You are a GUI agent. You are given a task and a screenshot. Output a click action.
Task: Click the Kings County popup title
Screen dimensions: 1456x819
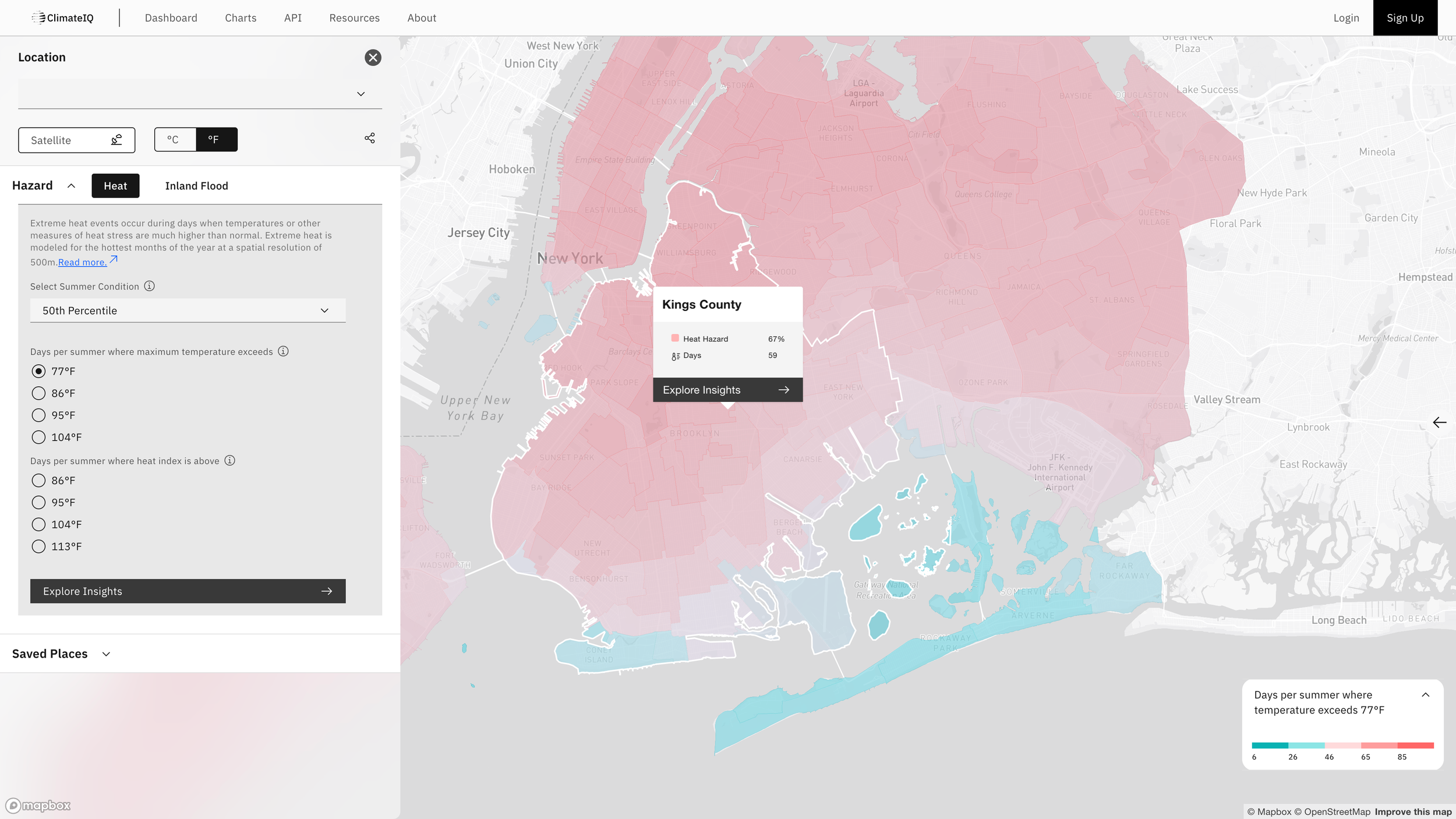click(x=701, y=305)
